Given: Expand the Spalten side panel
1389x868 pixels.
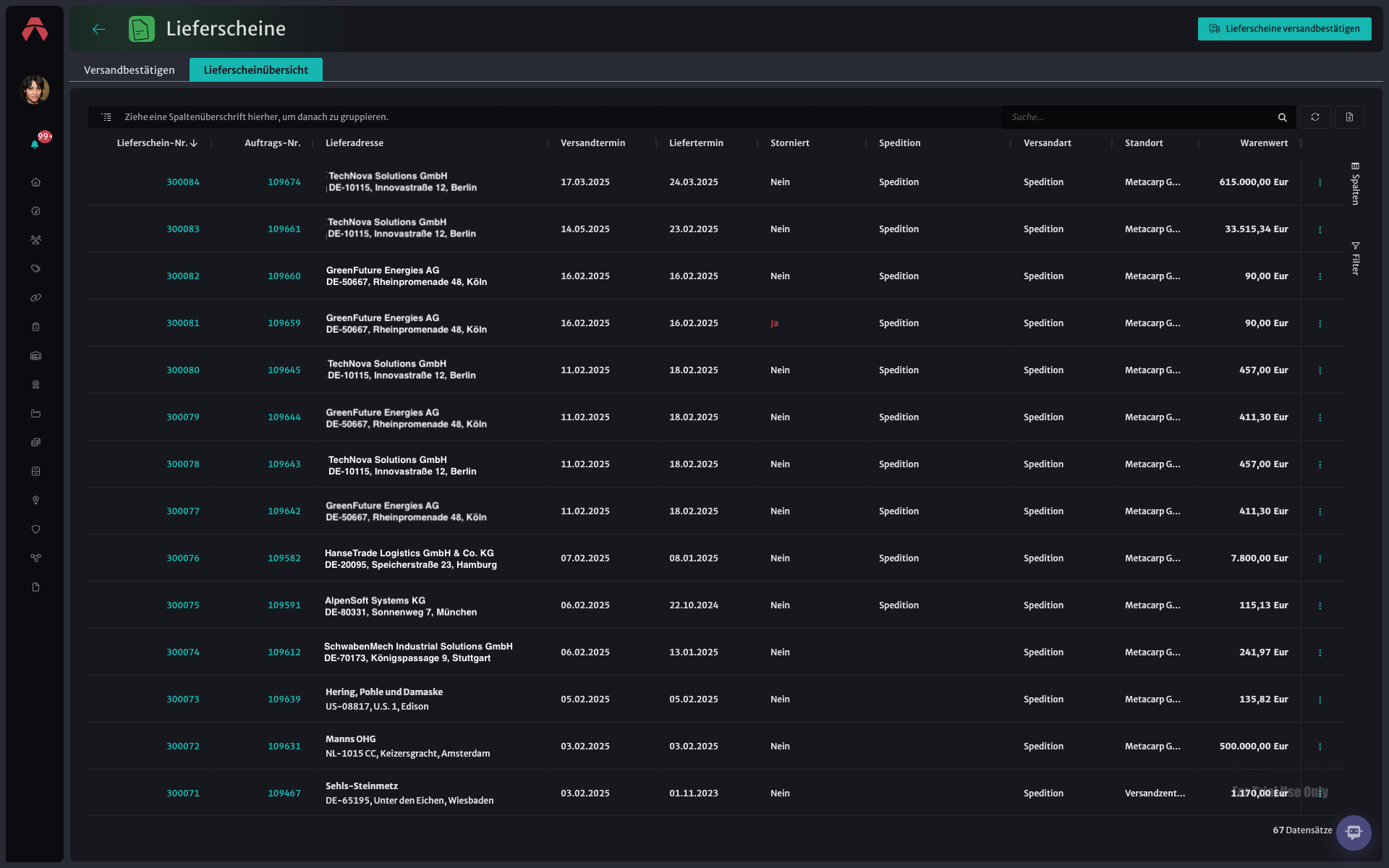Looking at the screenshot, I should (1355, 184).
